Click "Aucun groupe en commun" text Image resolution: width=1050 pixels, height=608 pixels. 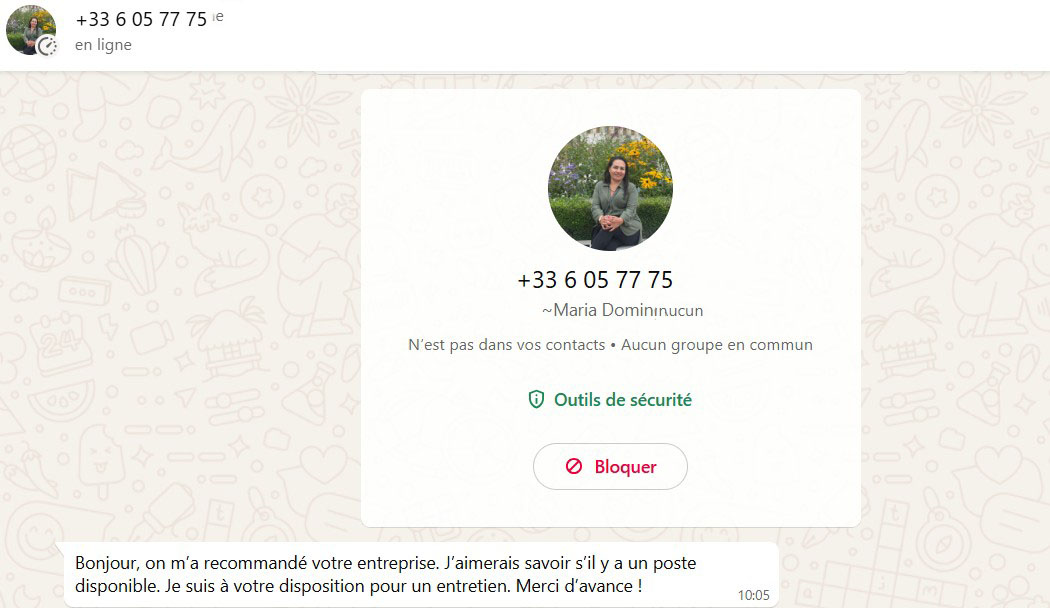pos(717,345)
